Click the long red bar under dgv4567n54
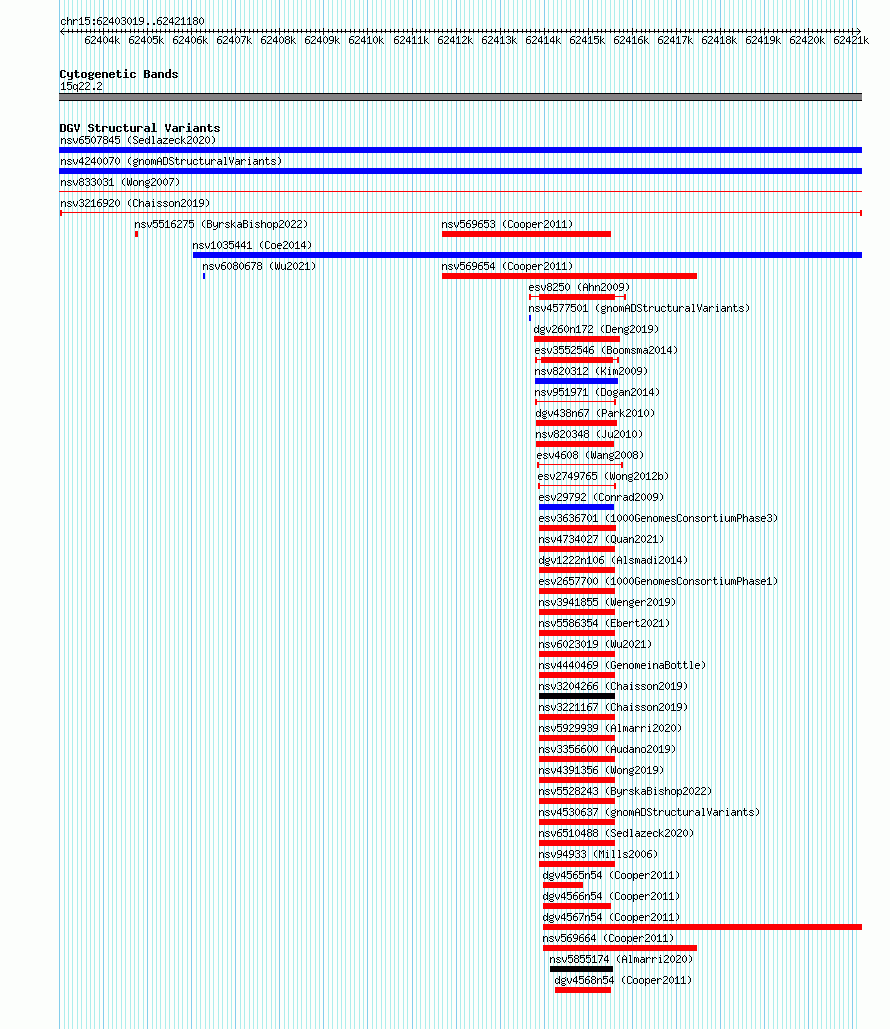 point(702,927)
